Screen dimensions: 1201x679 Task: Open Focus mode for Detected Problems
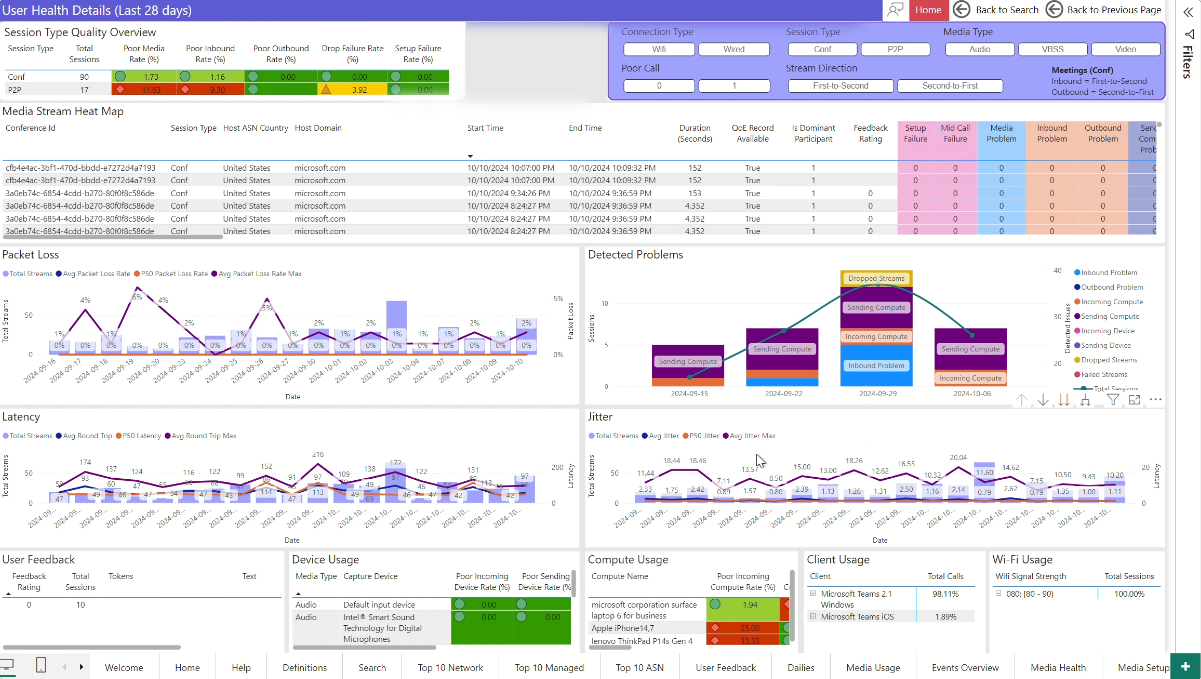tap(1134, 400)
